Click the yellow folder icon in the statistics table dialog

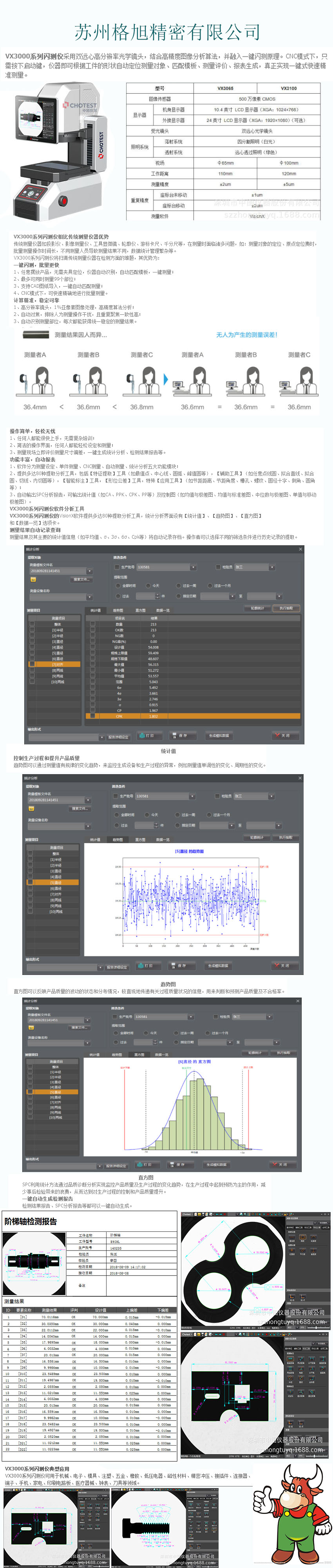coord(32,579)
